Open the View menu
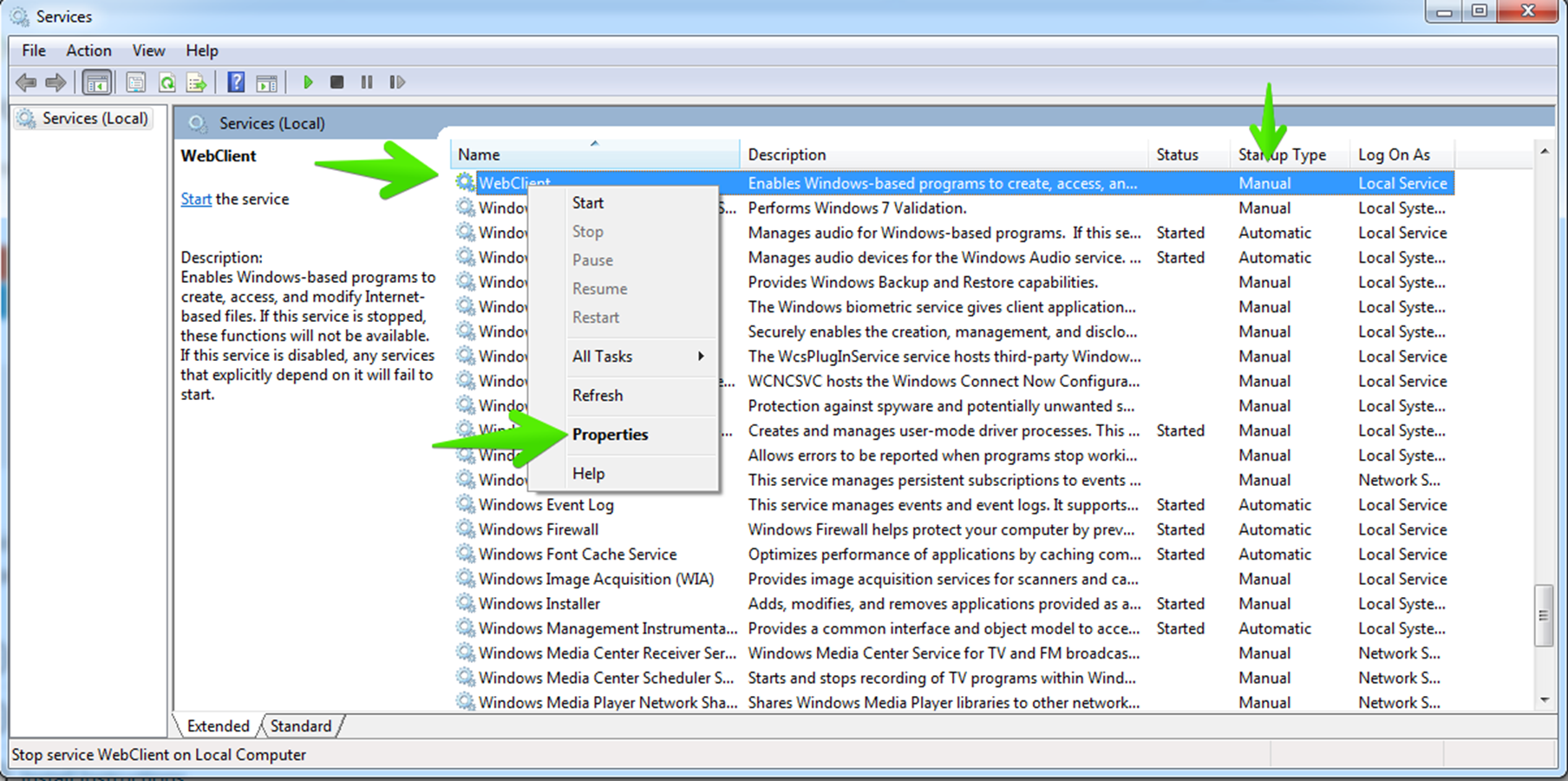Image resolution: width=1568 pixels, height=781 pixels. click(147, 50)
